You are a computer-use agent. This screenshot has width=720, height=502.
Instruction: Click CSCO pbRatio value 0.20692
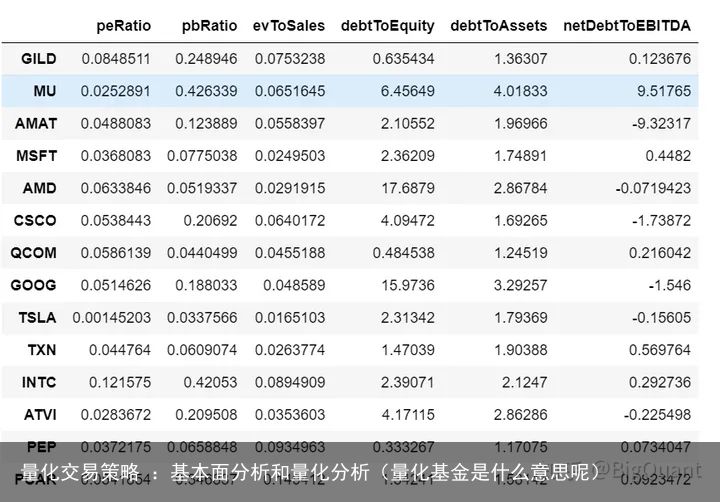pyautogui.click(x=210, y=220)
